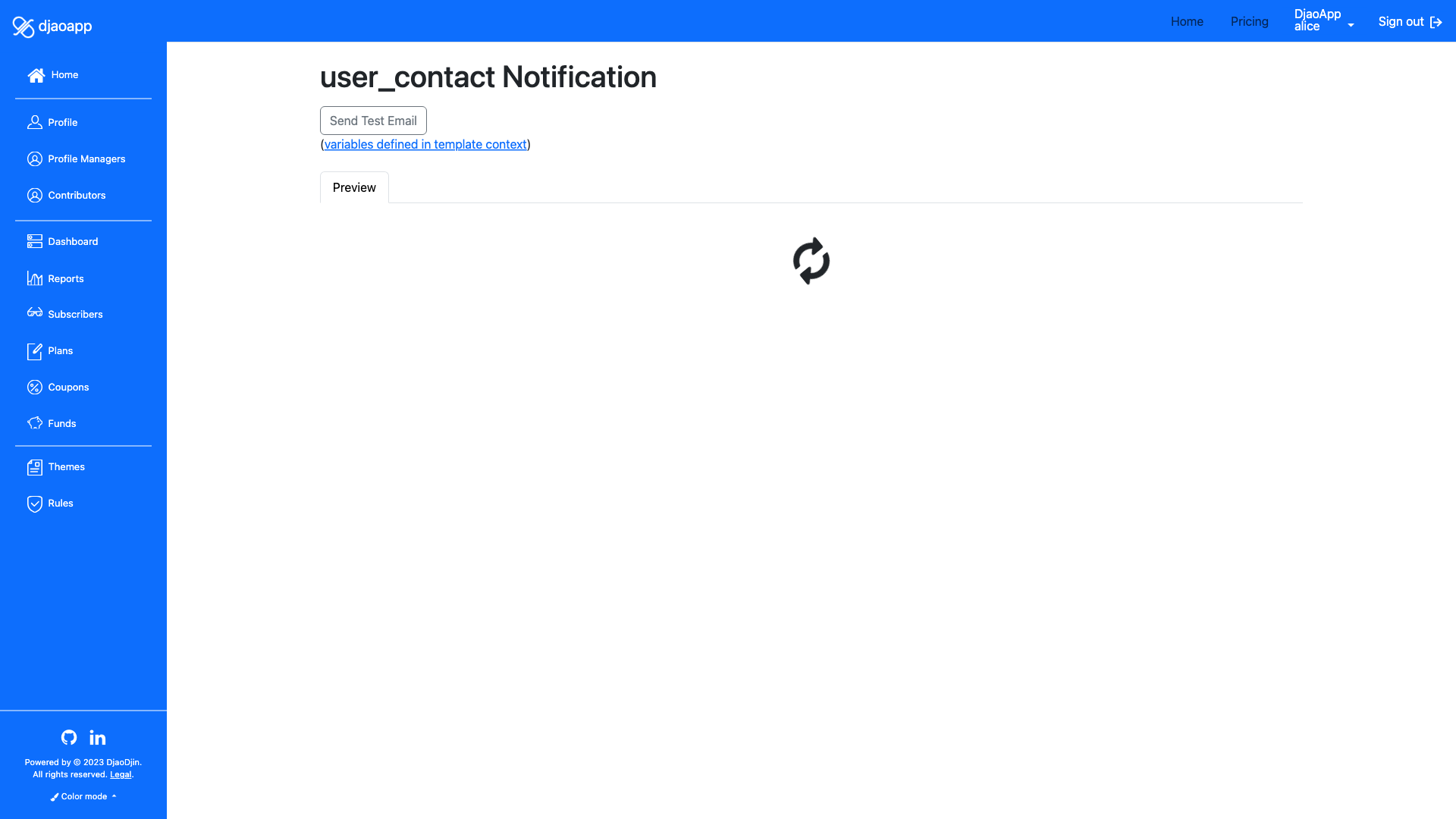Screen dimensions: 1456x819
Task: Open the Coupons label
Action: [x=68, y=387]
